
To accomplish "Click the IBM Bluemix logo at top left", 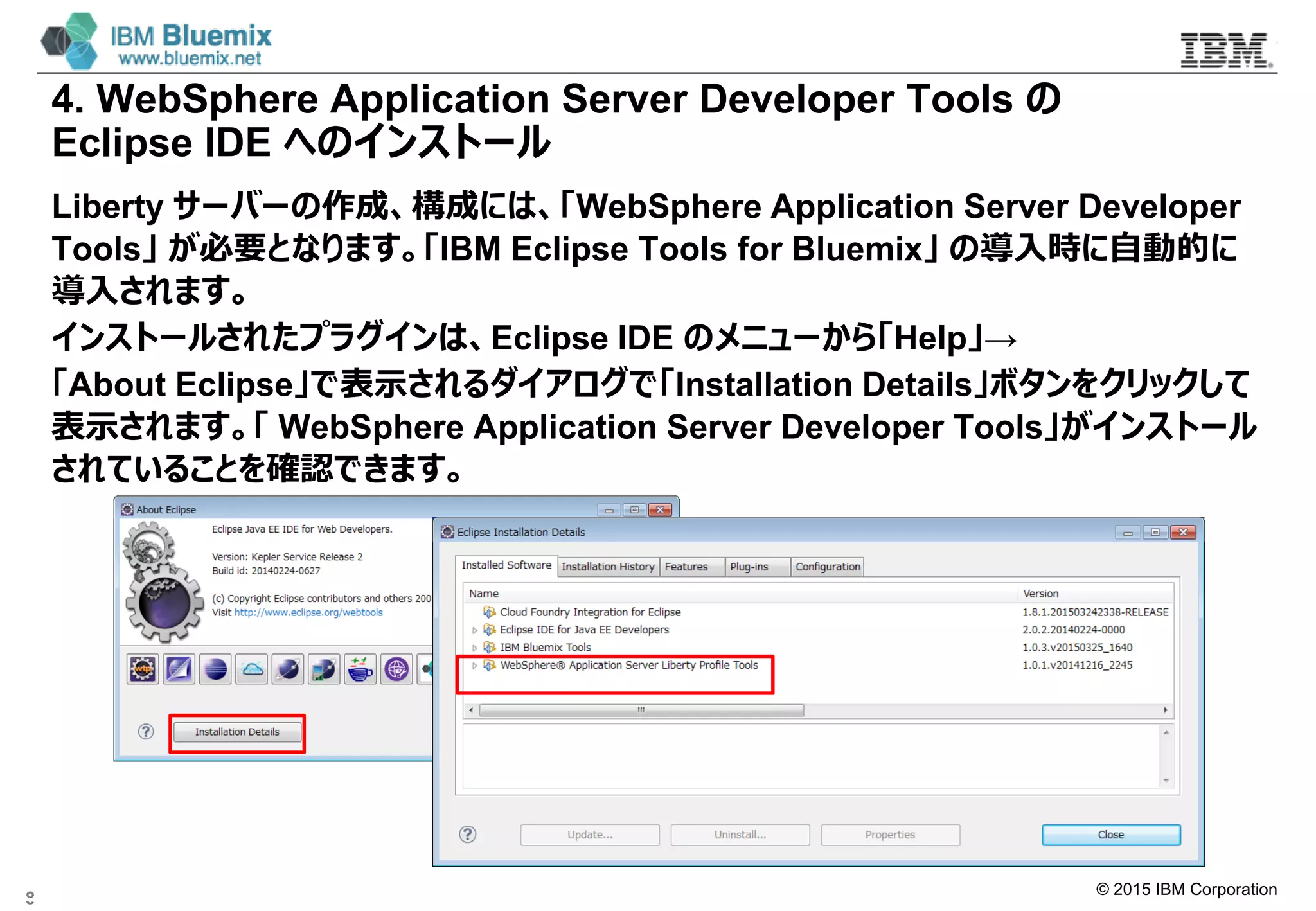I will point(156,40).
